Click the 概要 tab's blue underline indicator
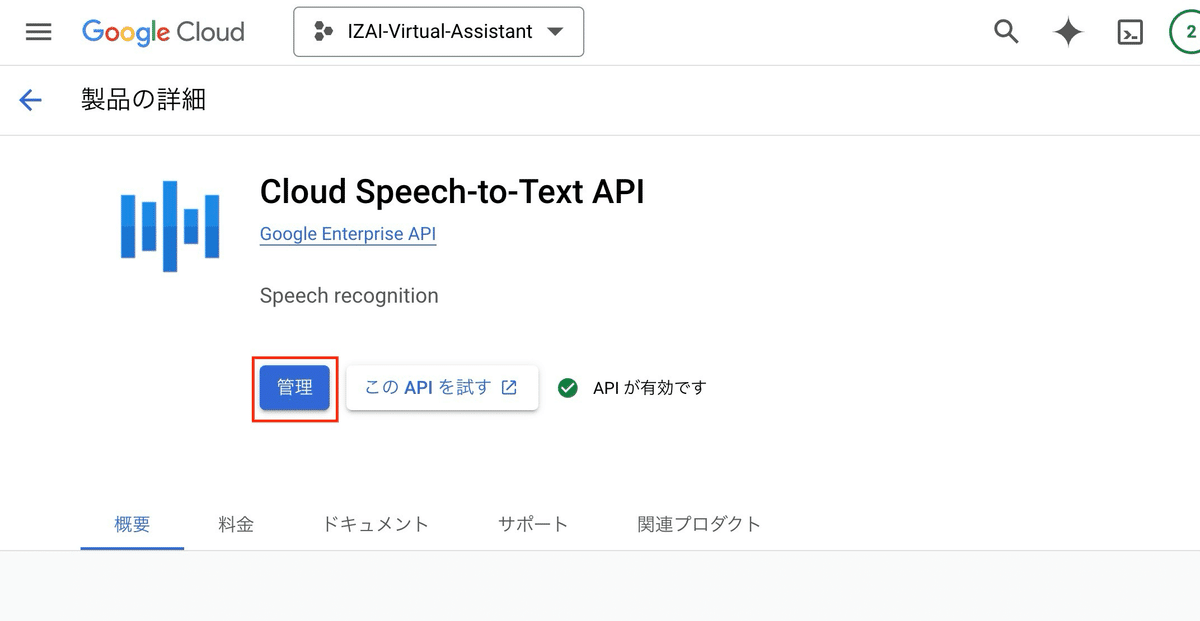Viewport: 1200px width, 621px height. click(x=132, y=546)
